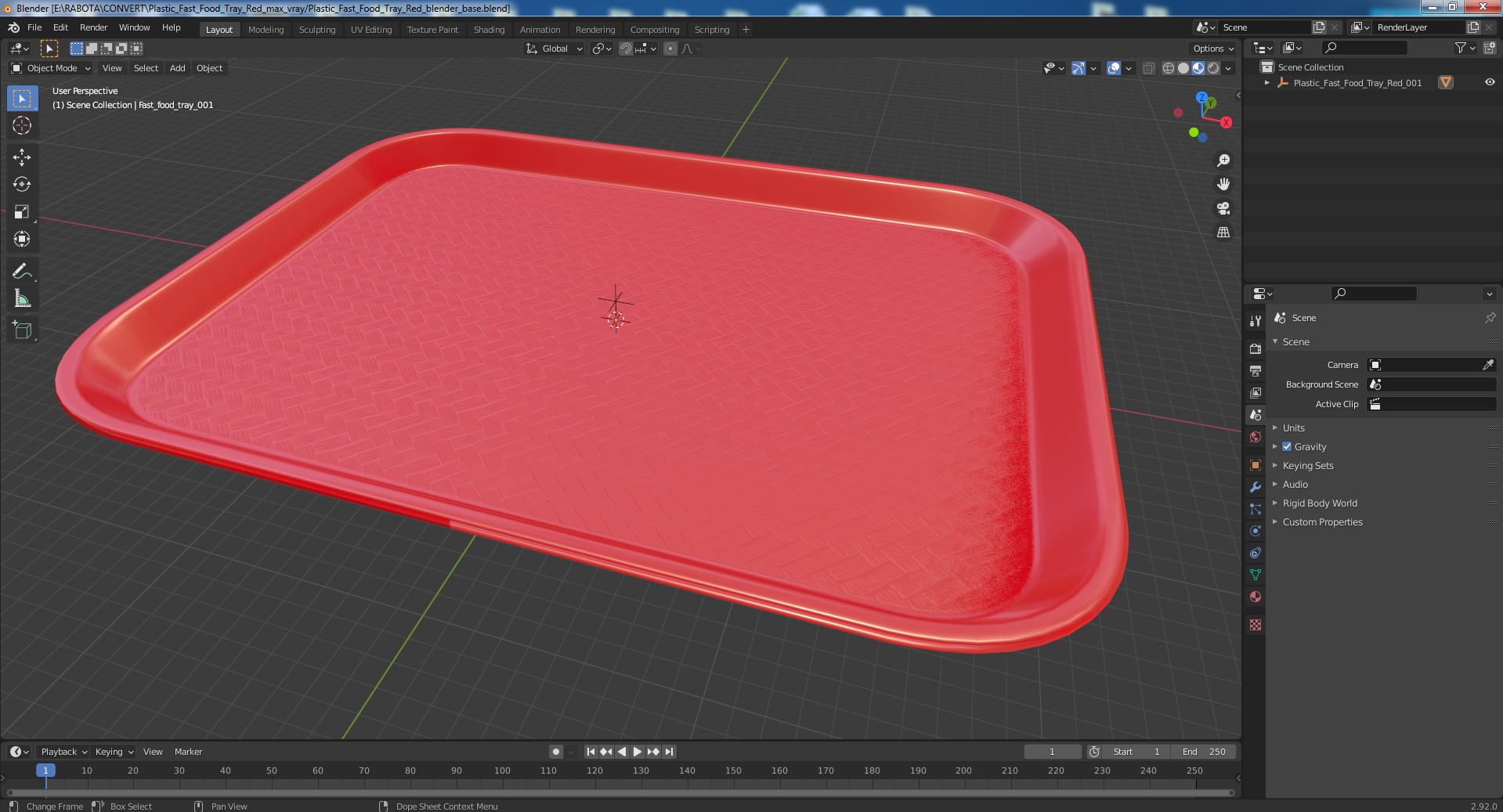Click the timeline horizontal scrollbar
The image size is (1503, 812).
[x=620, y=792]
